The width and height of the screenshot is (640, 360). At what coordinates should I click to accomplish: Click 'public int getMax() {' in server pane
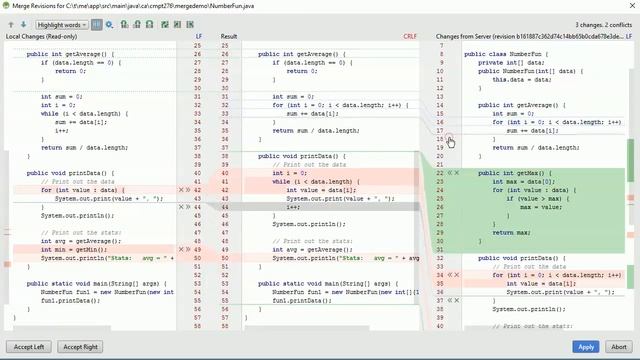pos(515,173)
